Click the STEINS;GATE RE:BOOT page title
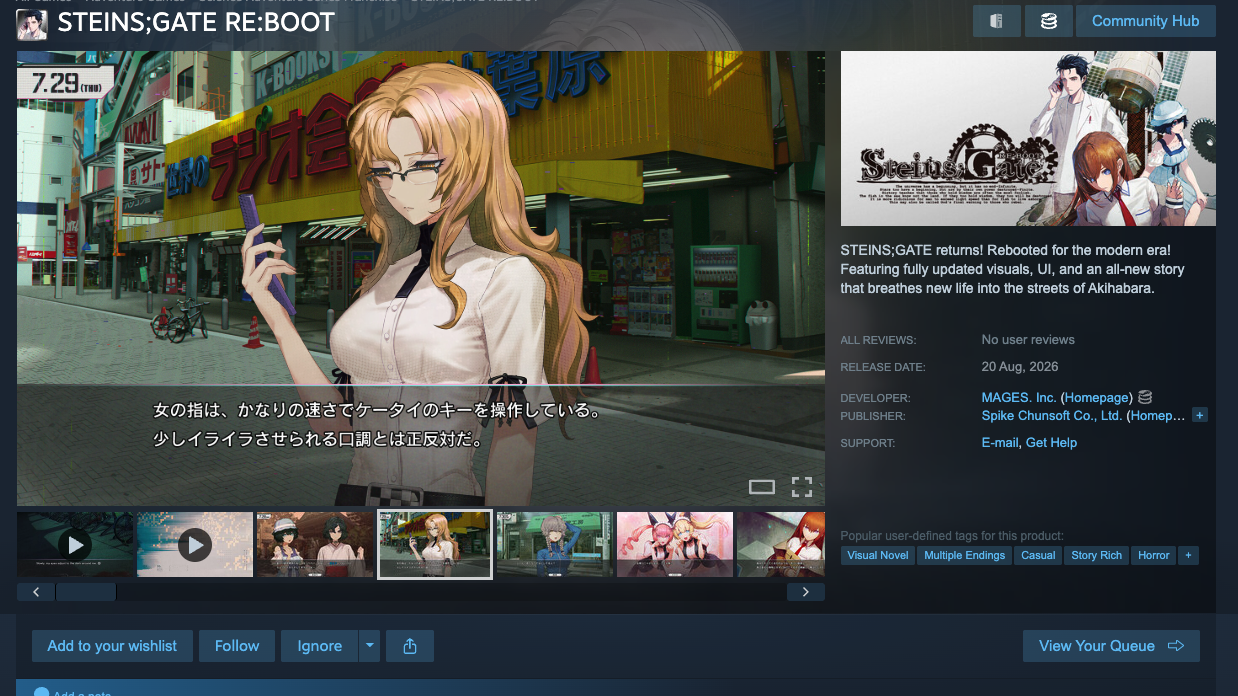The height and width of the screenshot is (696, 1238). (196, 23)
